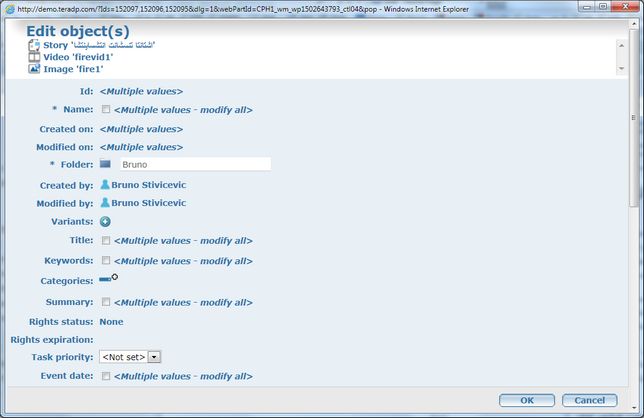Image resolution: width=644 pixels, height=418 pixels.
Task: Enable the Title modify-all checkbox
Action: point(106,240)
